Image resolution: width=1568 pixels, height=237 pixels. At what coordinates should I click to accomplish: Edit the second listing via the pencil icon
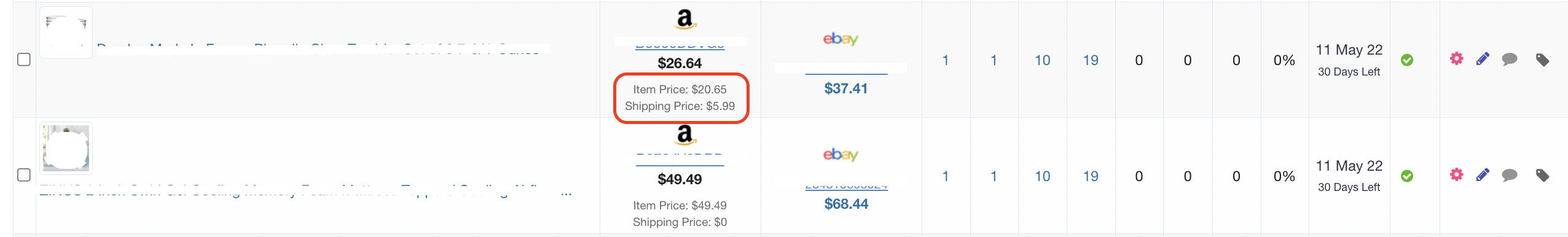(1483, 175)
